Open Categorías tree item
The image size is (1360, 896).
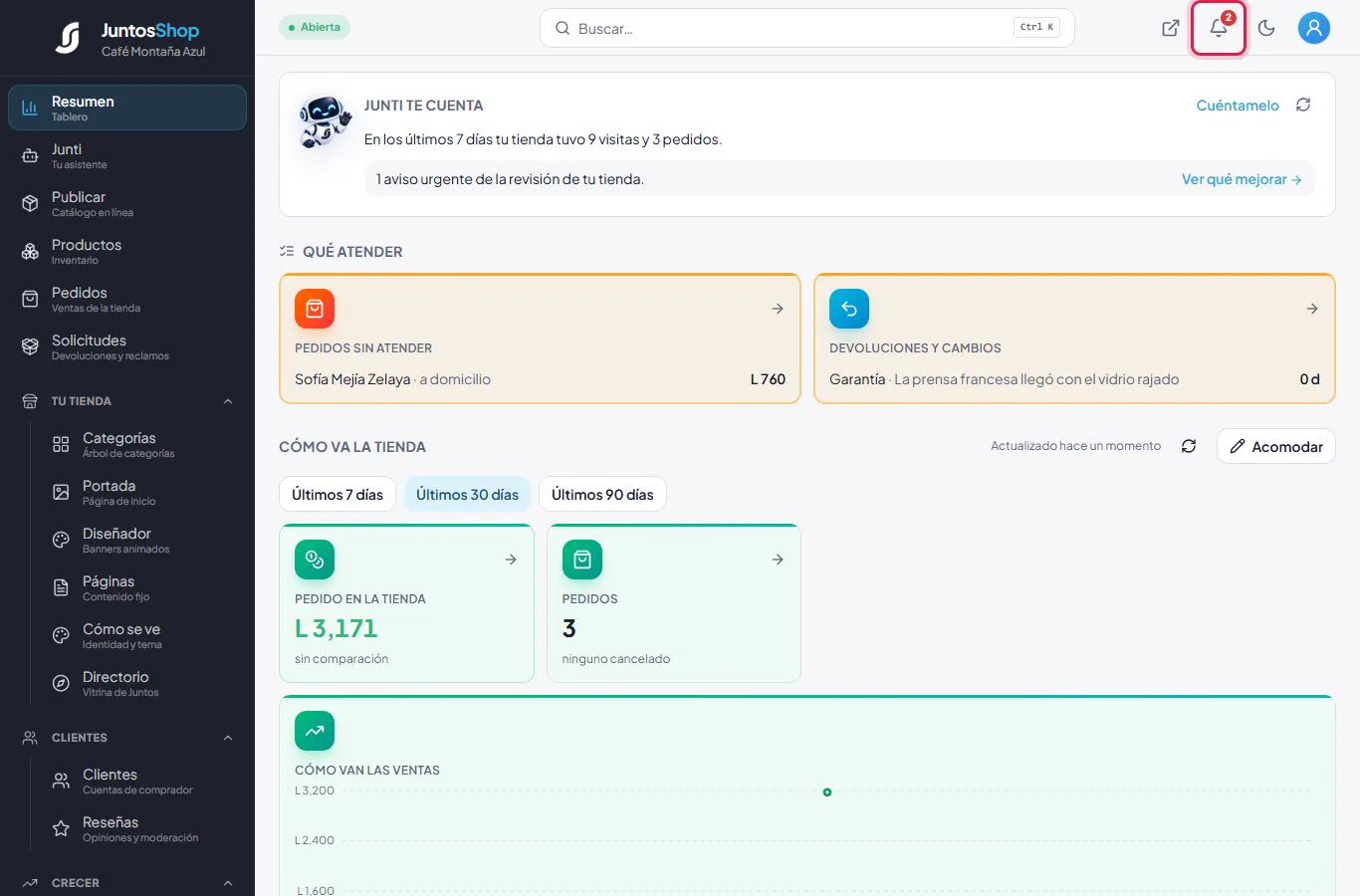(x=142, y=444)
